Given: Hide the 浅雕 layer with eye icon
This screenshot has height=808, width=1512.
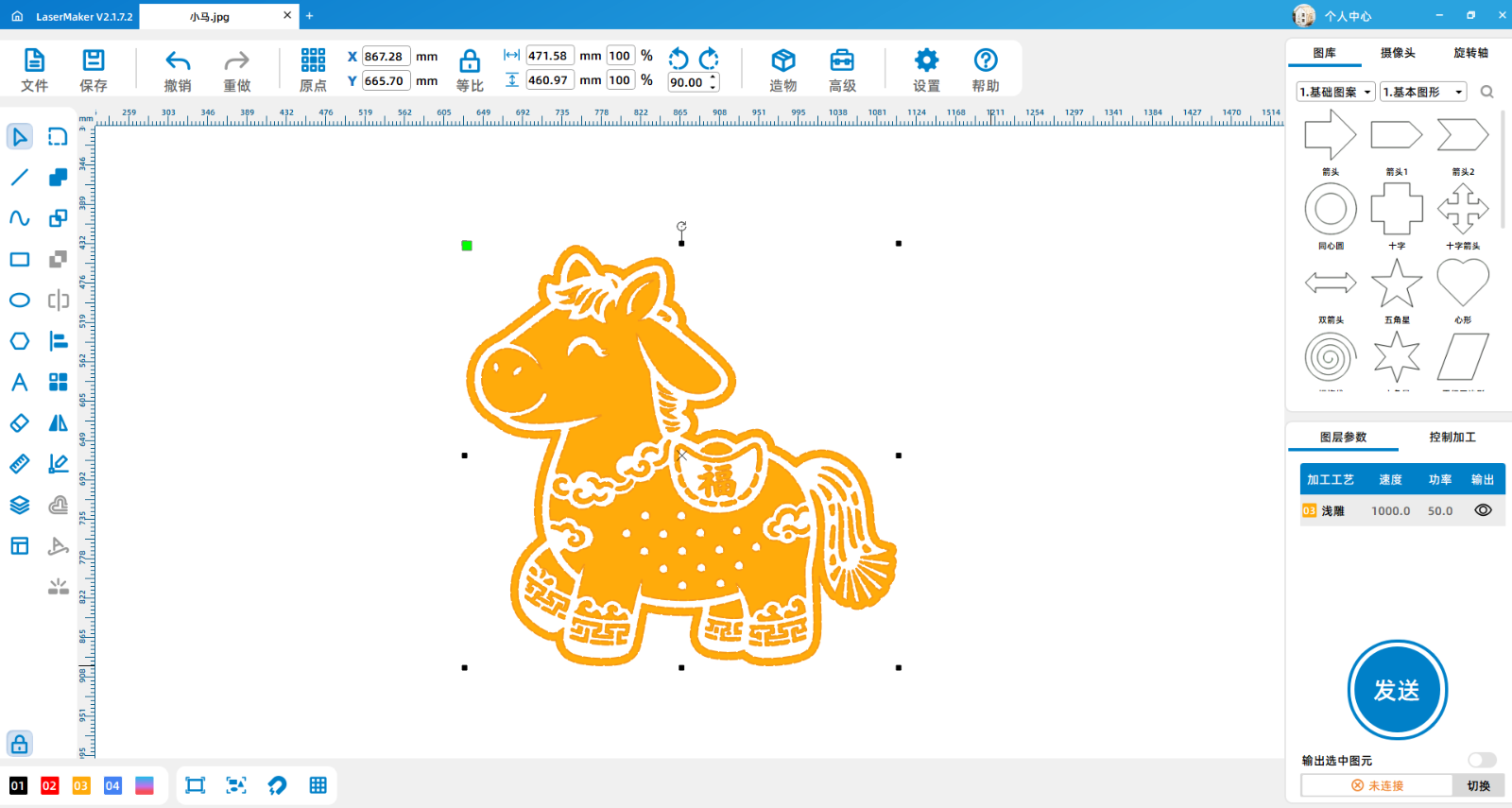Looking at the screenshot, I should 1483,510.
